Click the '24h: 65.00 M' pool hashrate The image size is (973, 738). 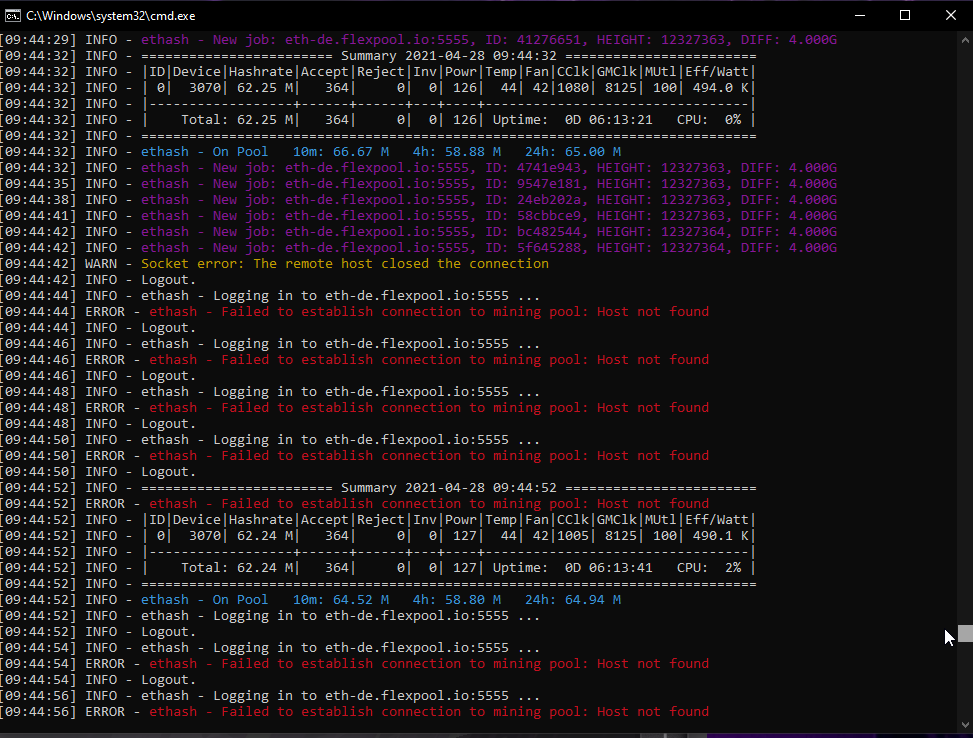tap(573, 152)
